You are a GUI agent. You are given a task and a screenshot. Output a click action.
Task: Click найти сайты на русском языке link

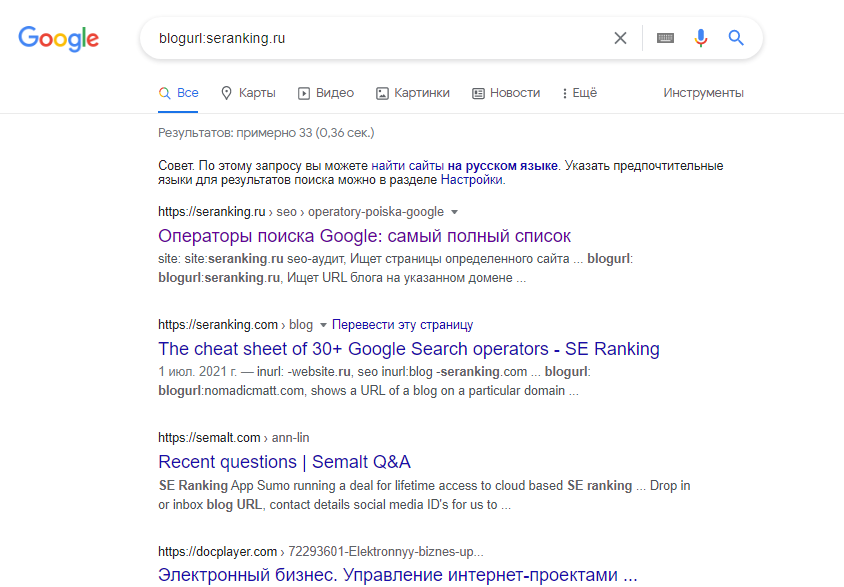(x=464, y=166)
